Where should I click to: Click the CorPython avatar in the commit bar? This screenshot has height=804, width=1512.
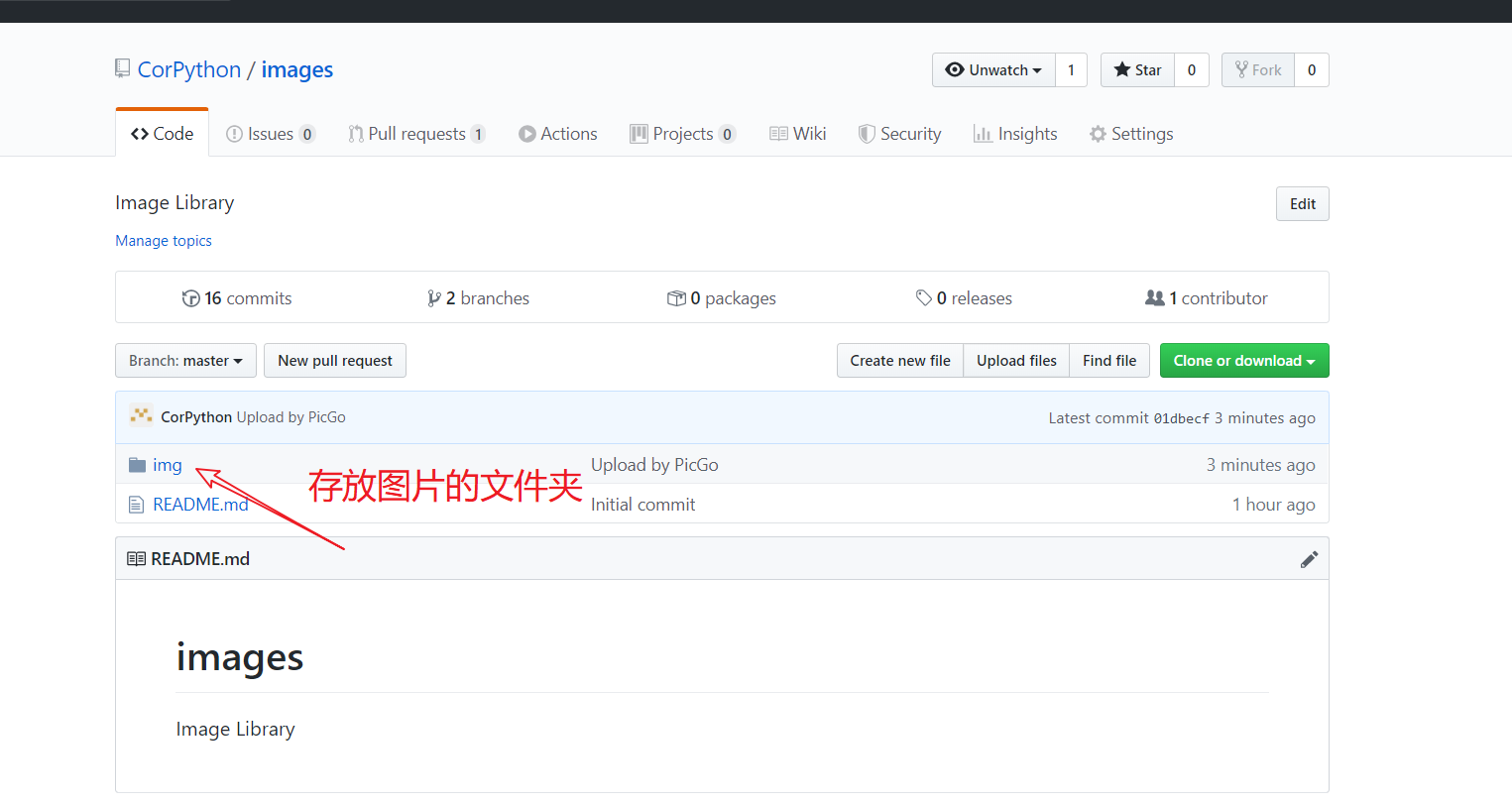[142, 417]
